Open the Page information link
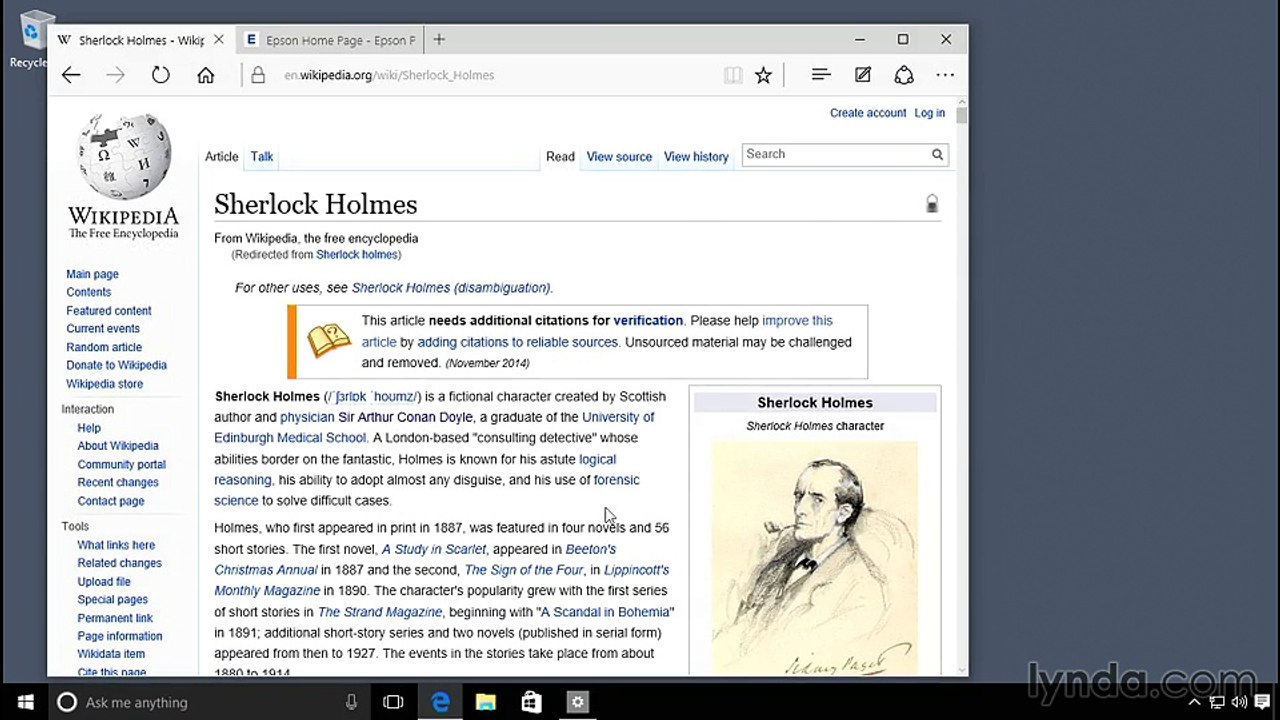 tap(119, 636)
